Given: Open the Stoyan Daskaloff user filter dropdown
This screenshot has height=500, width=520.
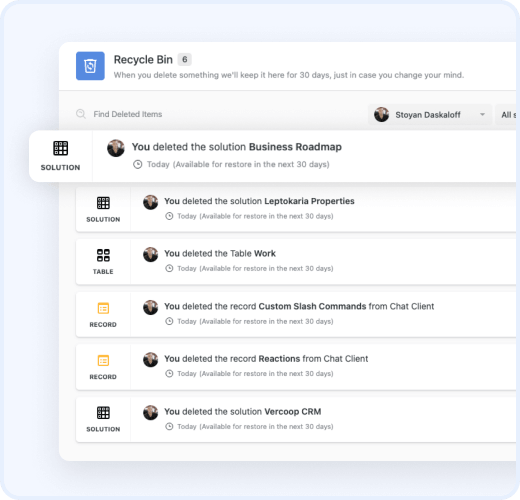Looking at the screenshot, I should tap(430, 115).
